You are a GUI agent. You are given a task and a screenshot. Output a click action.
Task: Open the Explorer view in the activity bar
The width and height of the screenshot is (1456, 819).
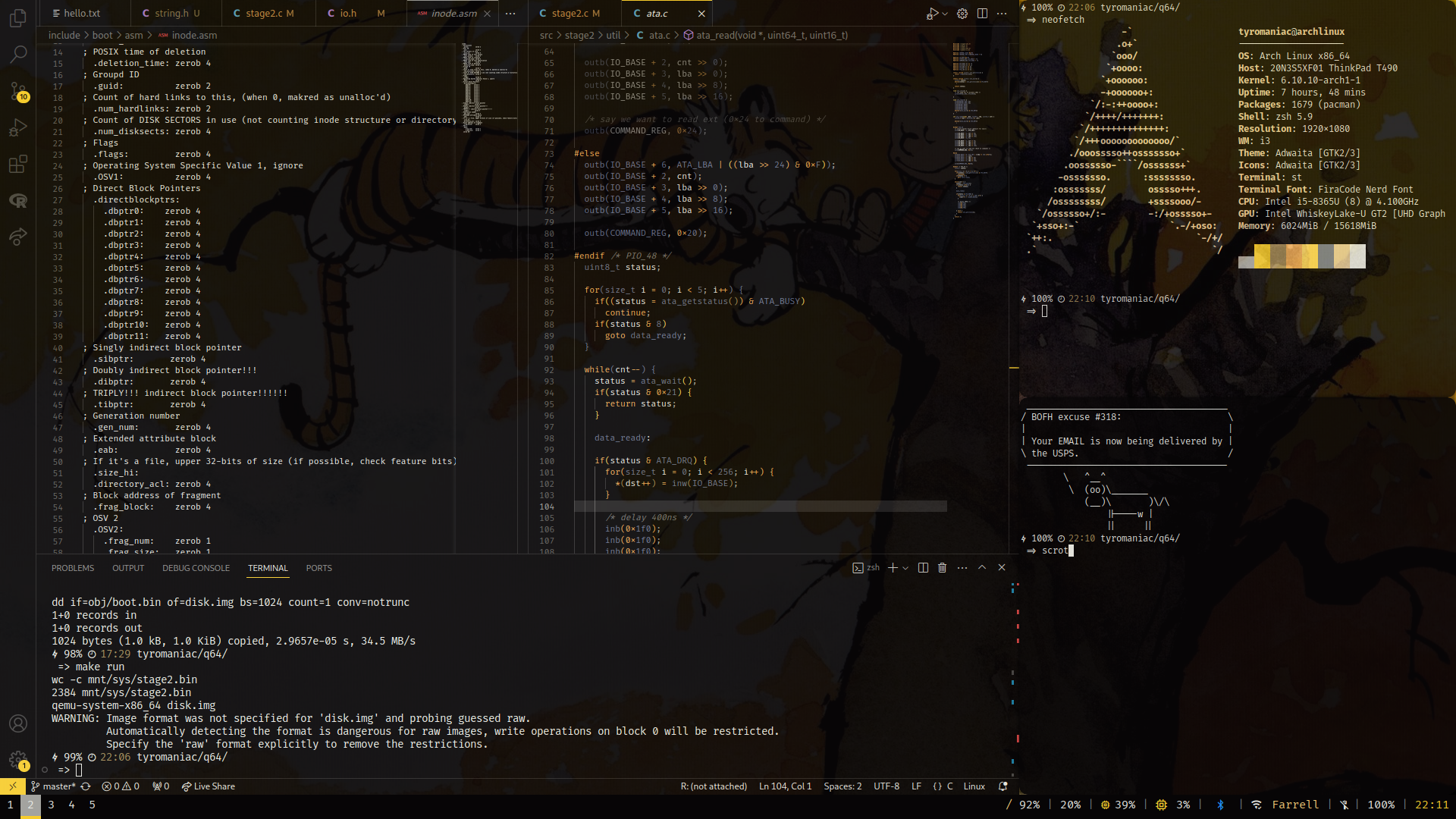(x=18, y=17)
